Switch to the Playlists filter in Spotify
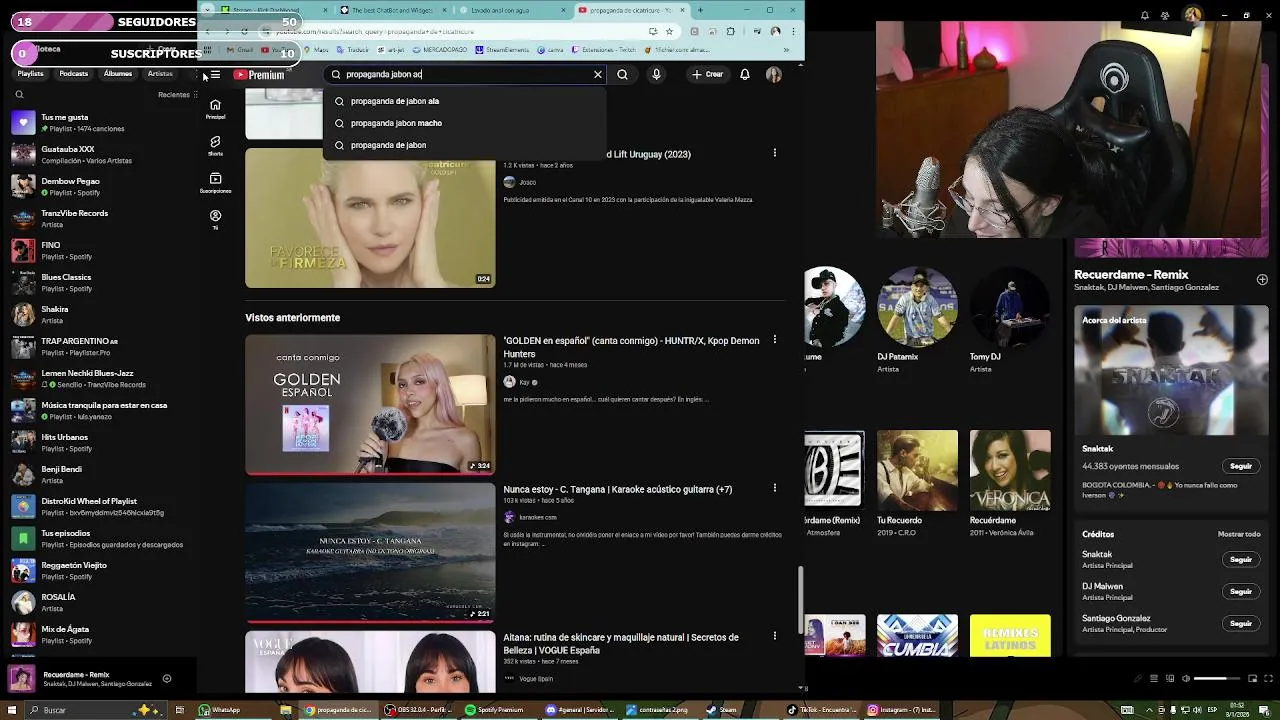Image resolution: width=1280 pixels, height=720 pixels. point(31,74)
